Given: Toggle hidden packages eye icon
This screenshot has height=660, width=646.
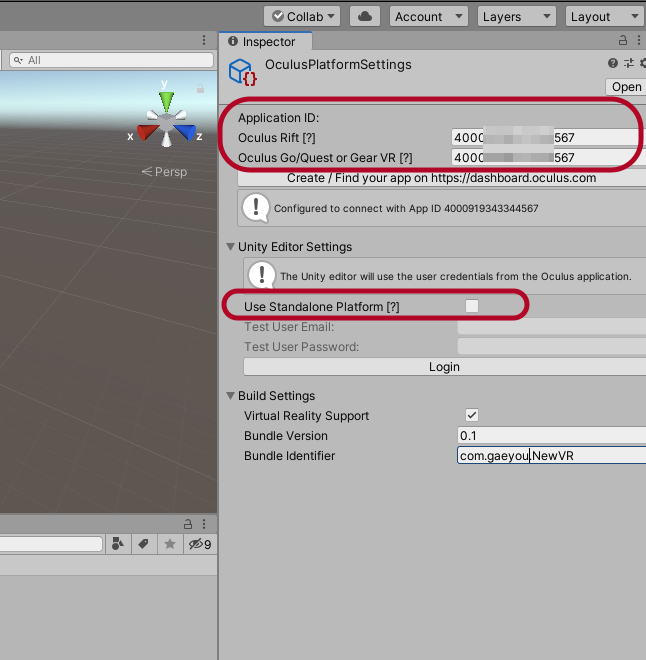Looking at the screenshot, I should point(199,544).
